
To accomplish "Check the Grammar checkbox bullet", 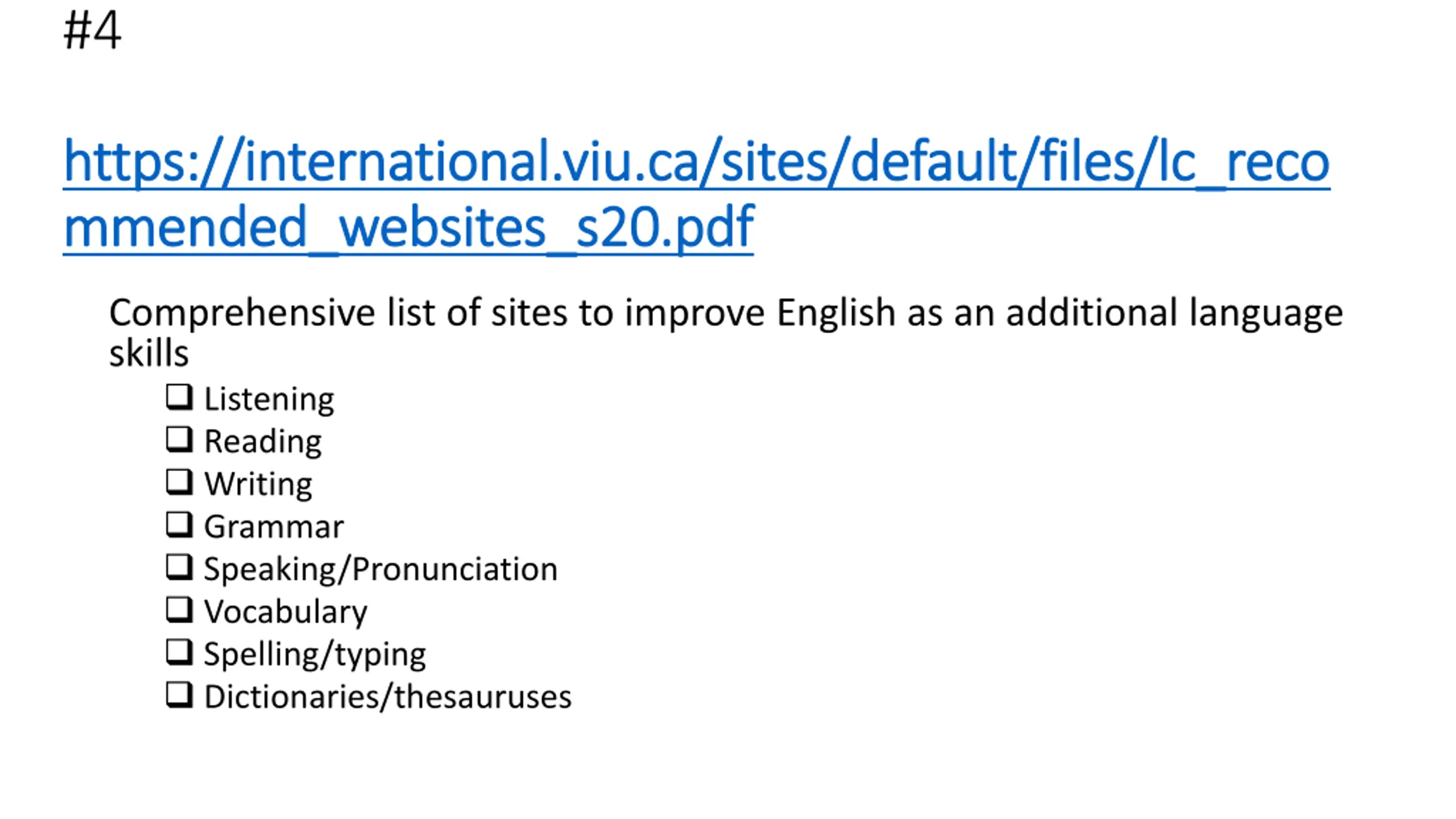I will click(179, 524).
